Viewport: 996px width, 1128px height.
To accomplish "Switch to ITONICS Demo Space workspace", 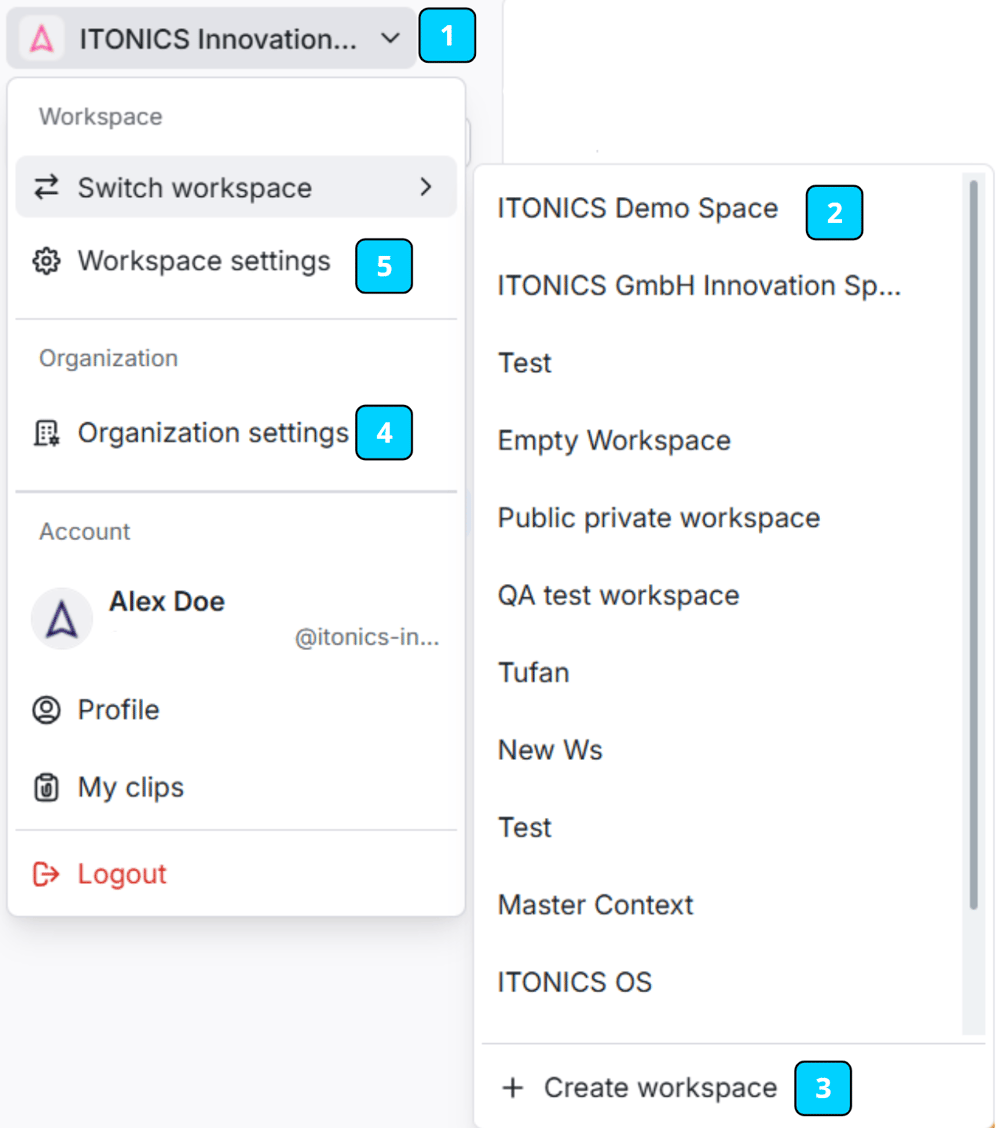I will (x=638, y=209).
